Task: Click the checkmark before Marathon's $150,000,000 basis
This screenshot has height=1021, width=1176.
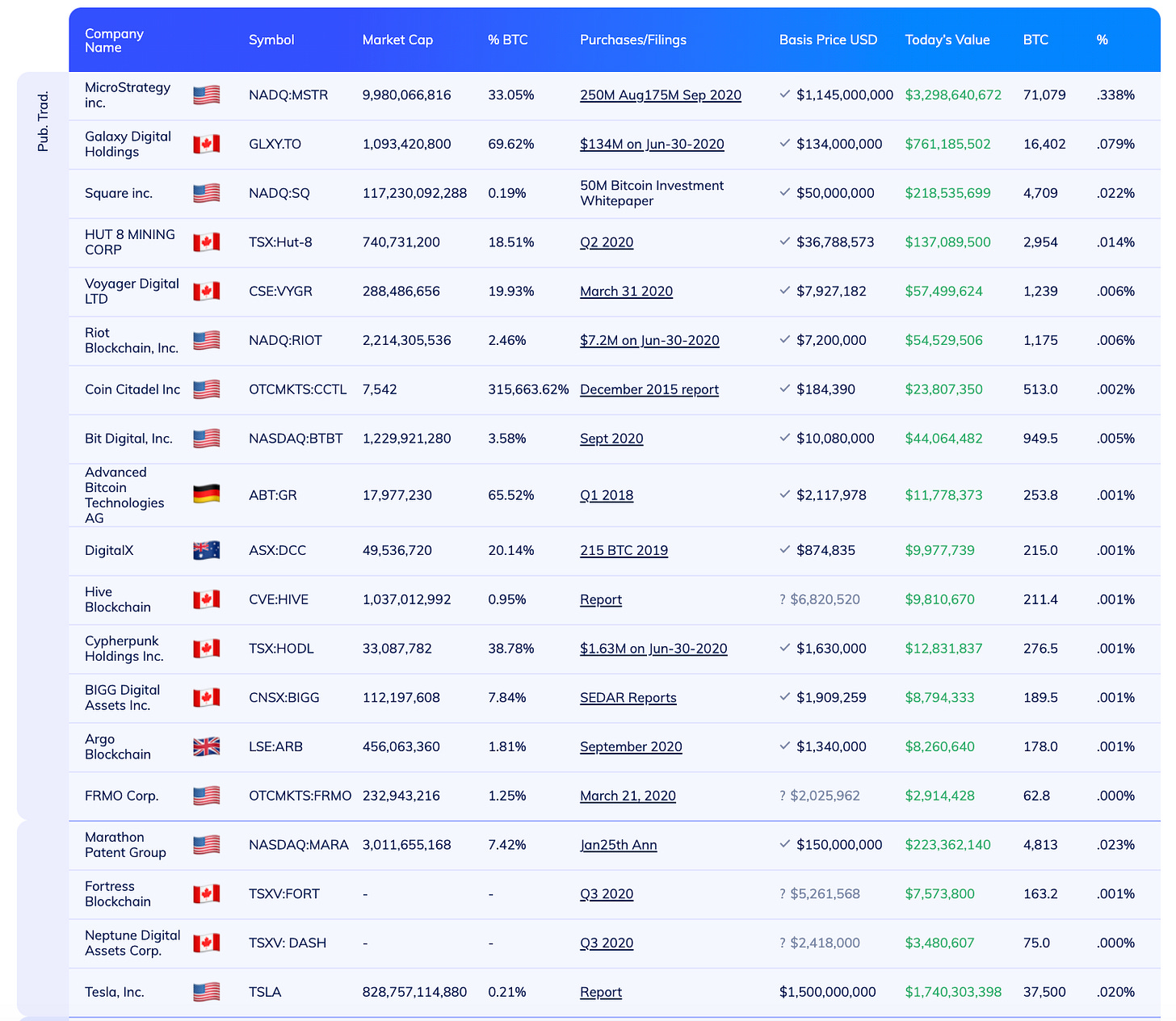Action: (x=784, y=844)
